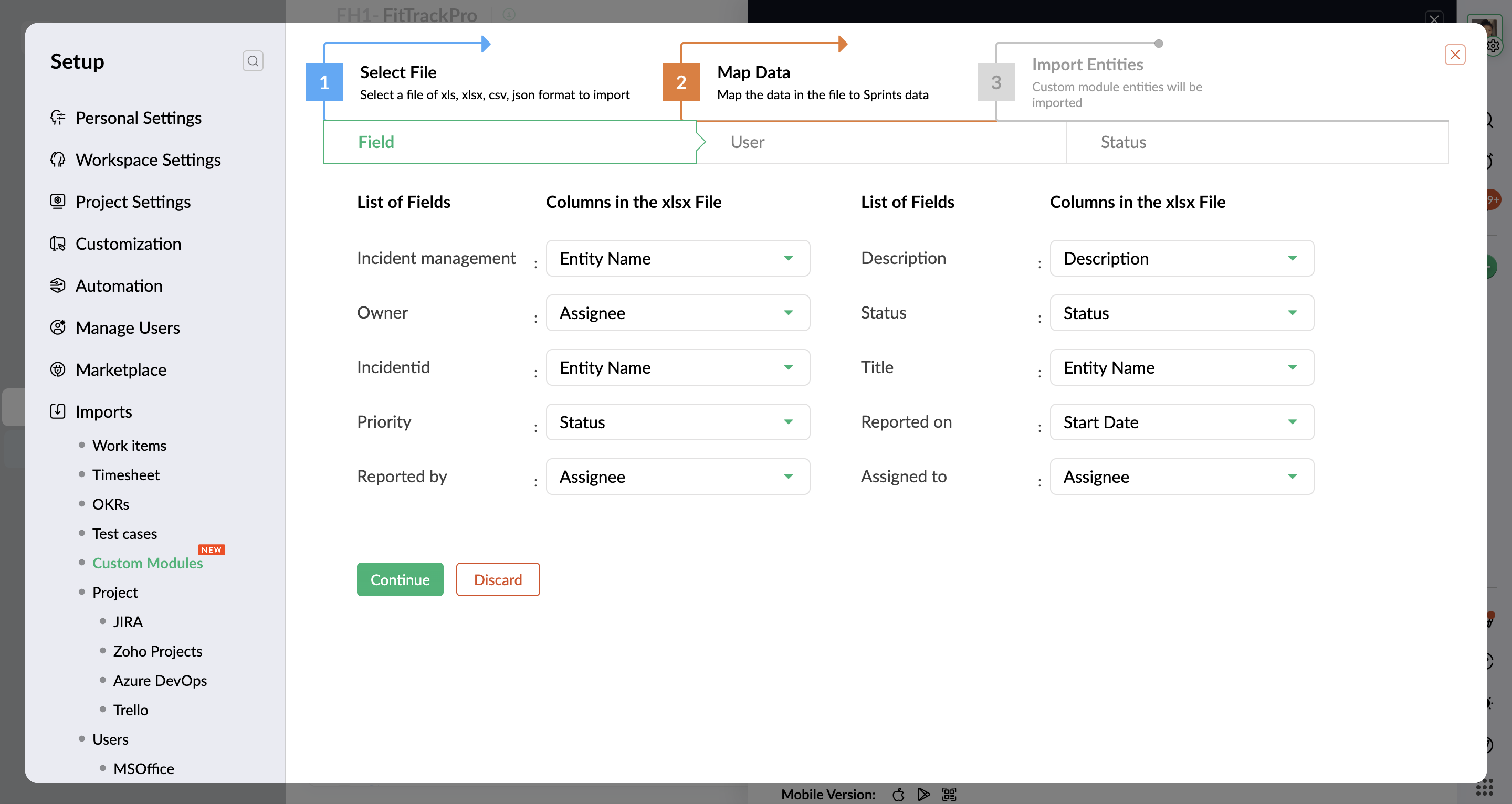Open the Reported on column dropdown
The height and width of the screenshot is (804, 1512).
click(x=1181, y=422)
